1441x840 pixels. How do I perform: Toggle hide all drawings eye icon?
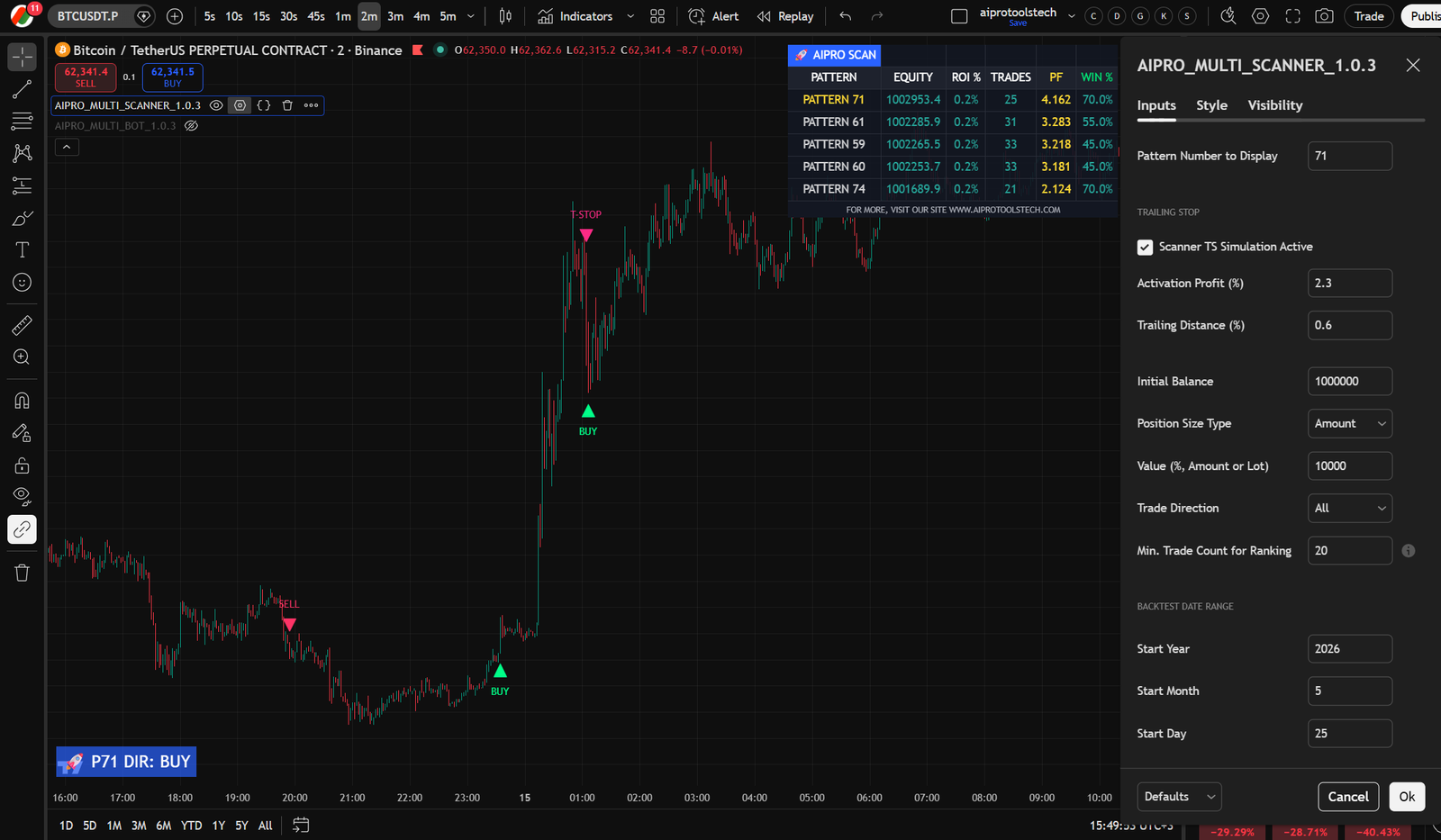(23, 497)
